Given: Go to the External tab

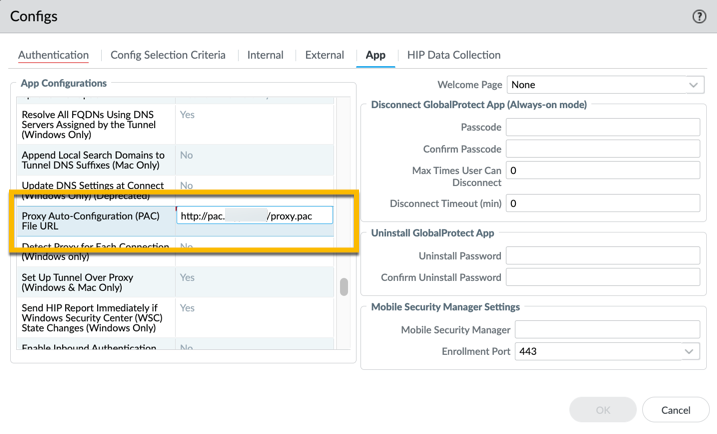Looking at the screenshot, I should point(324,55).
